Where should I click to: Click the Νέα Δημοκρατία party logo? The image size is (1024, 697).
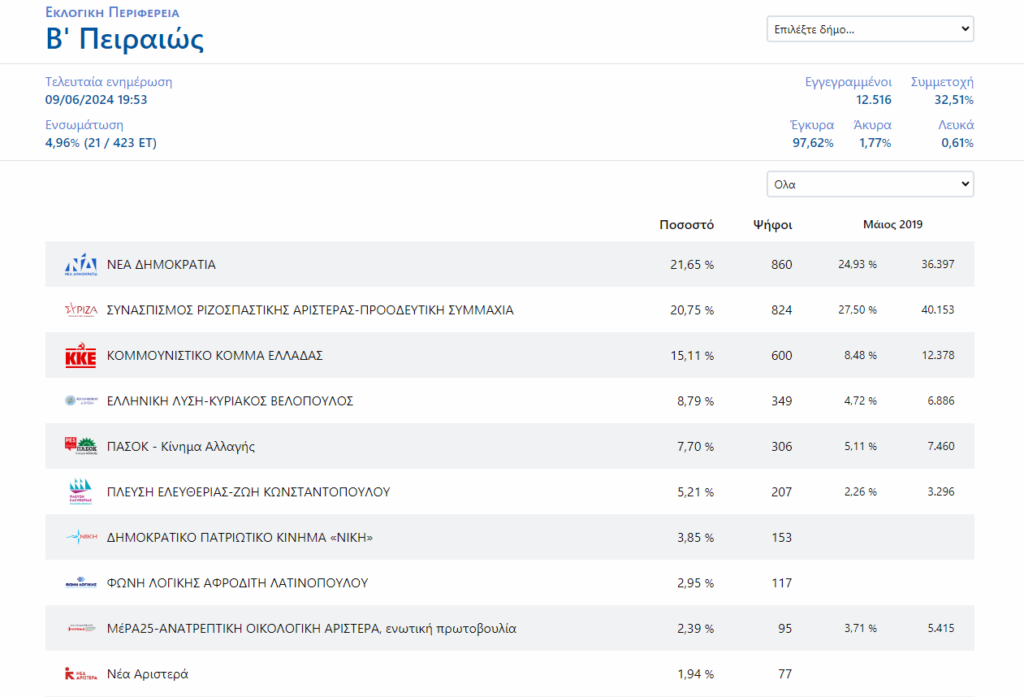coord(81,265)
